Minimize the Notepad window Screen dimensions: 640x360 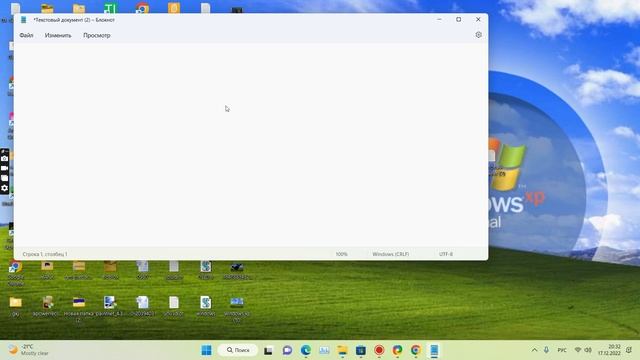(439, 19)
